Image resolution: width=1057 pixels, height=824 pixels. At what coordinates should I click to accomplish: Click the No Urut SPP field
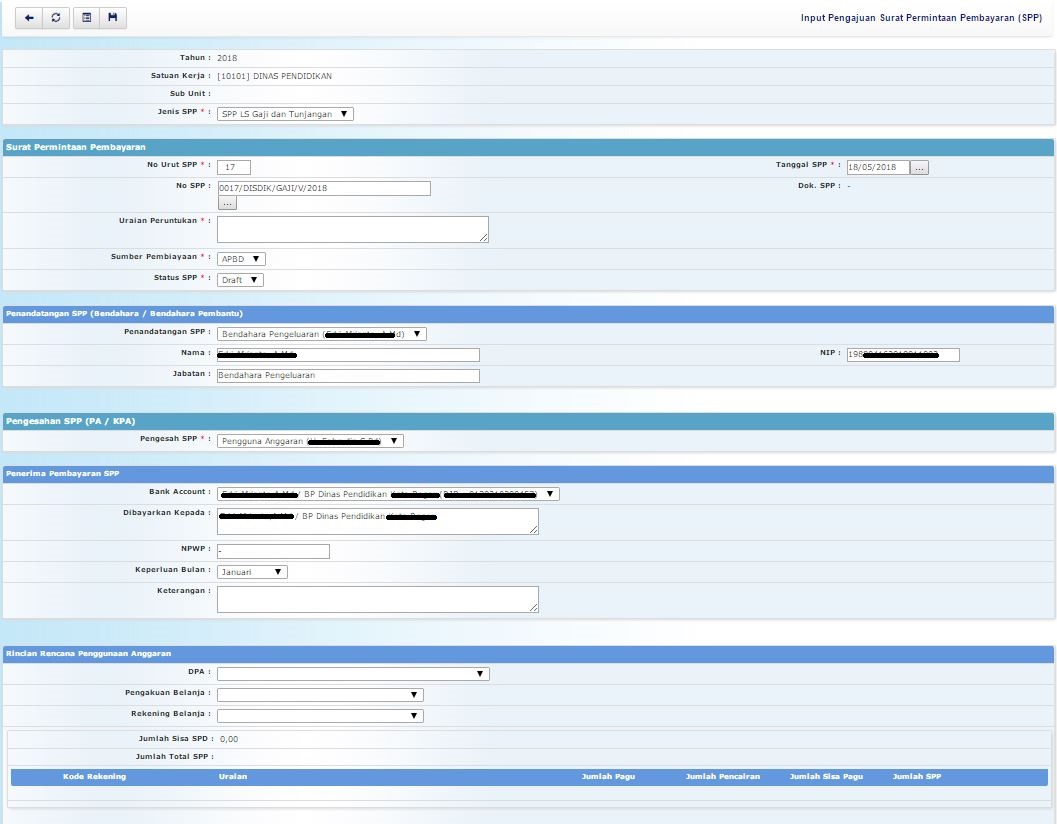coord(234,167)
